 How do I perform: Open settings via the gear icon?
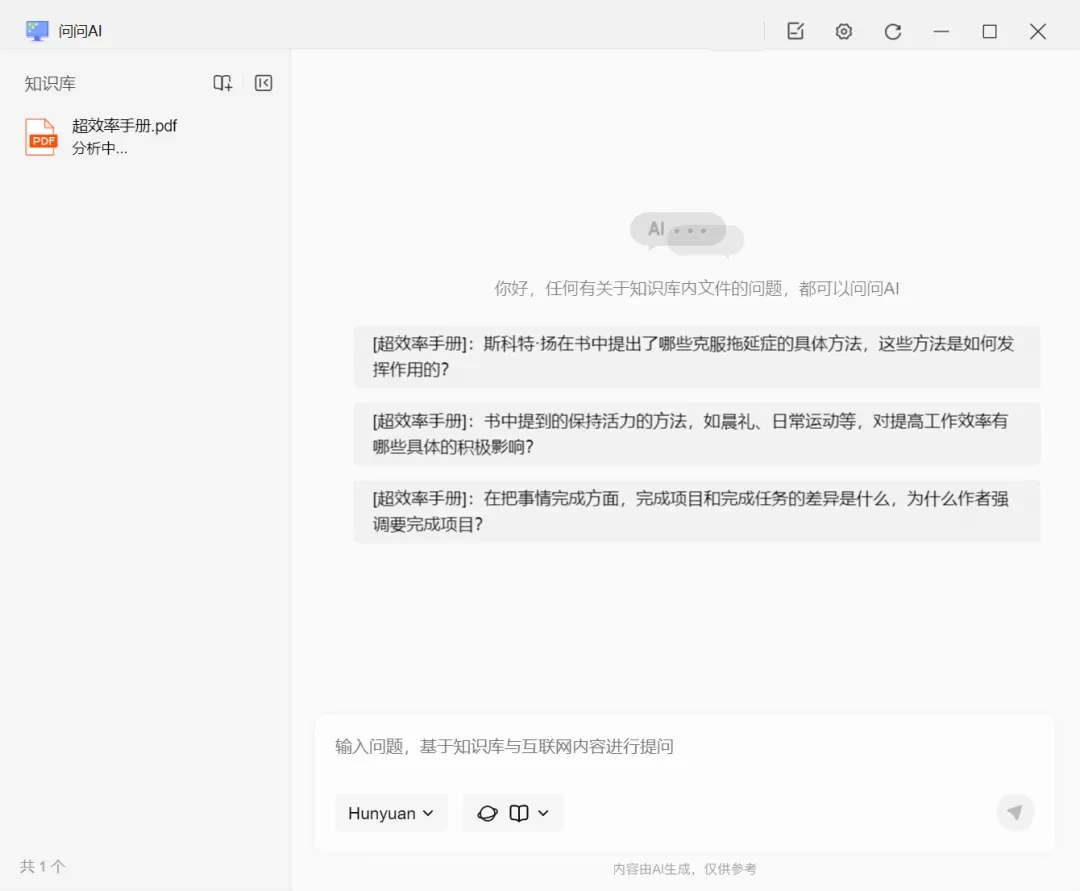[x=844, y=31]
